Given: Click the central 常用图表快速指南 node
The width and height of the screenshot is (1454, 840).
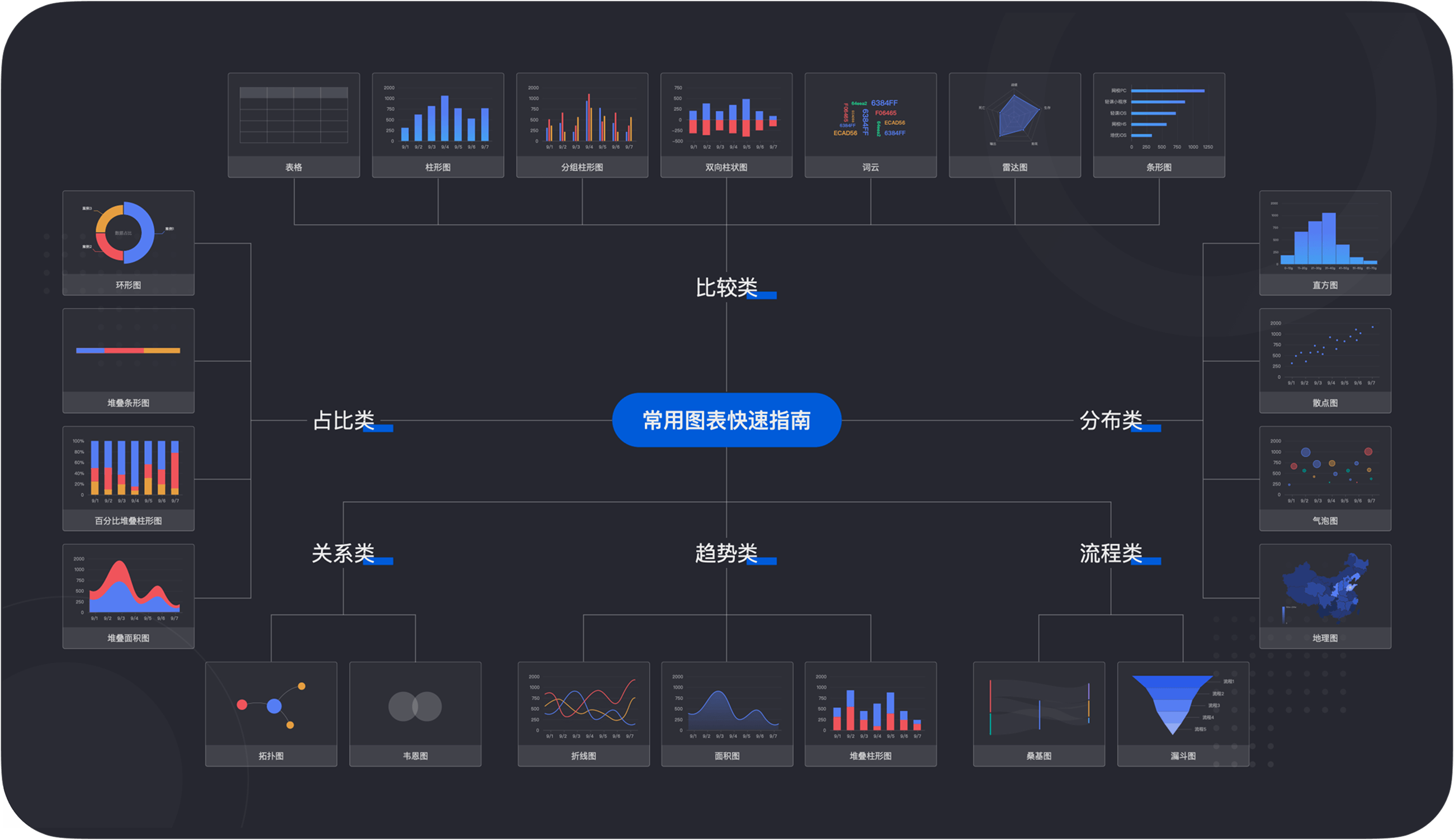Looking at the screenshot, I should (726, 420).
